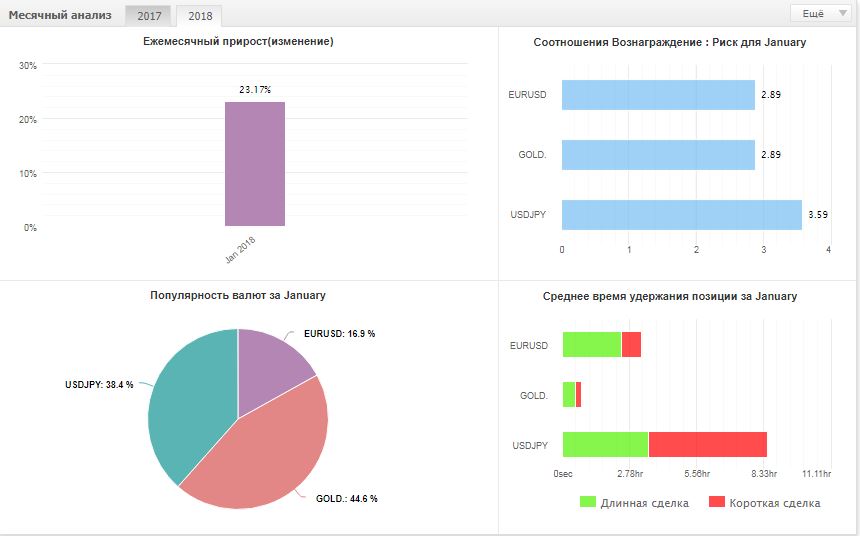Switch to the 2017 tab
The image size is (860, 536).
(149, 16)
